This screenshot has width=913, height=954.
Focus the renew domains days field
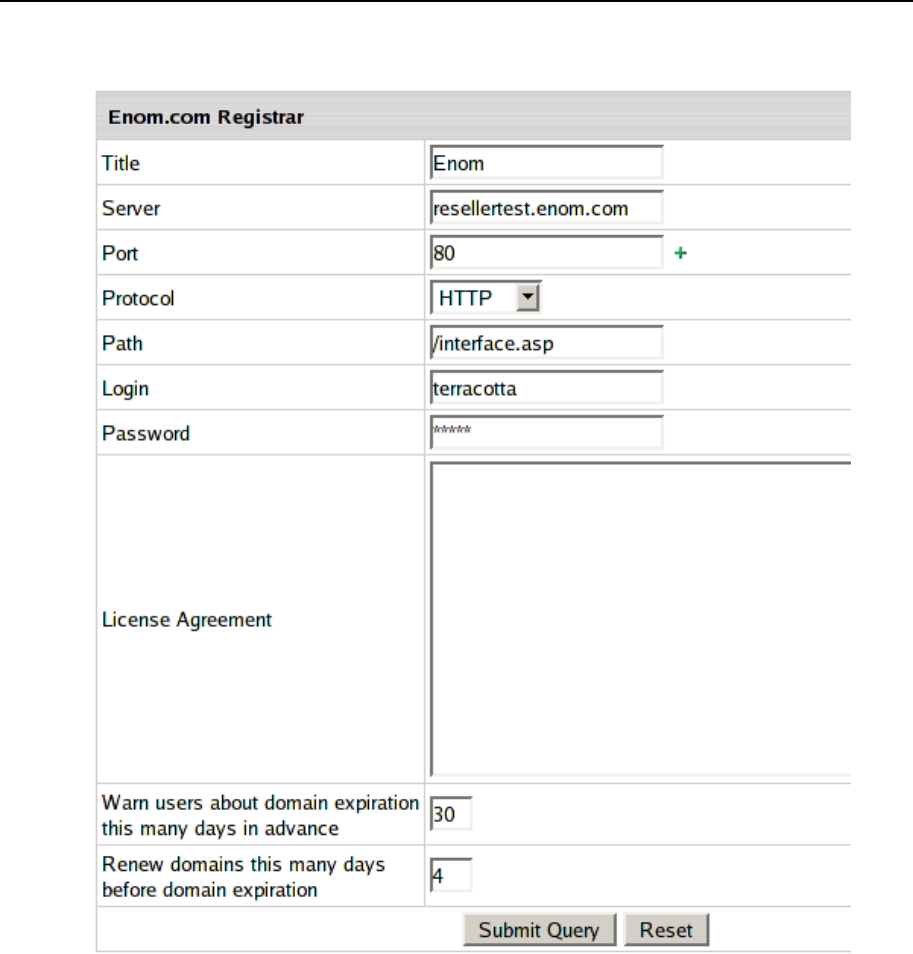pyautogui.click(x=450, y=876)
